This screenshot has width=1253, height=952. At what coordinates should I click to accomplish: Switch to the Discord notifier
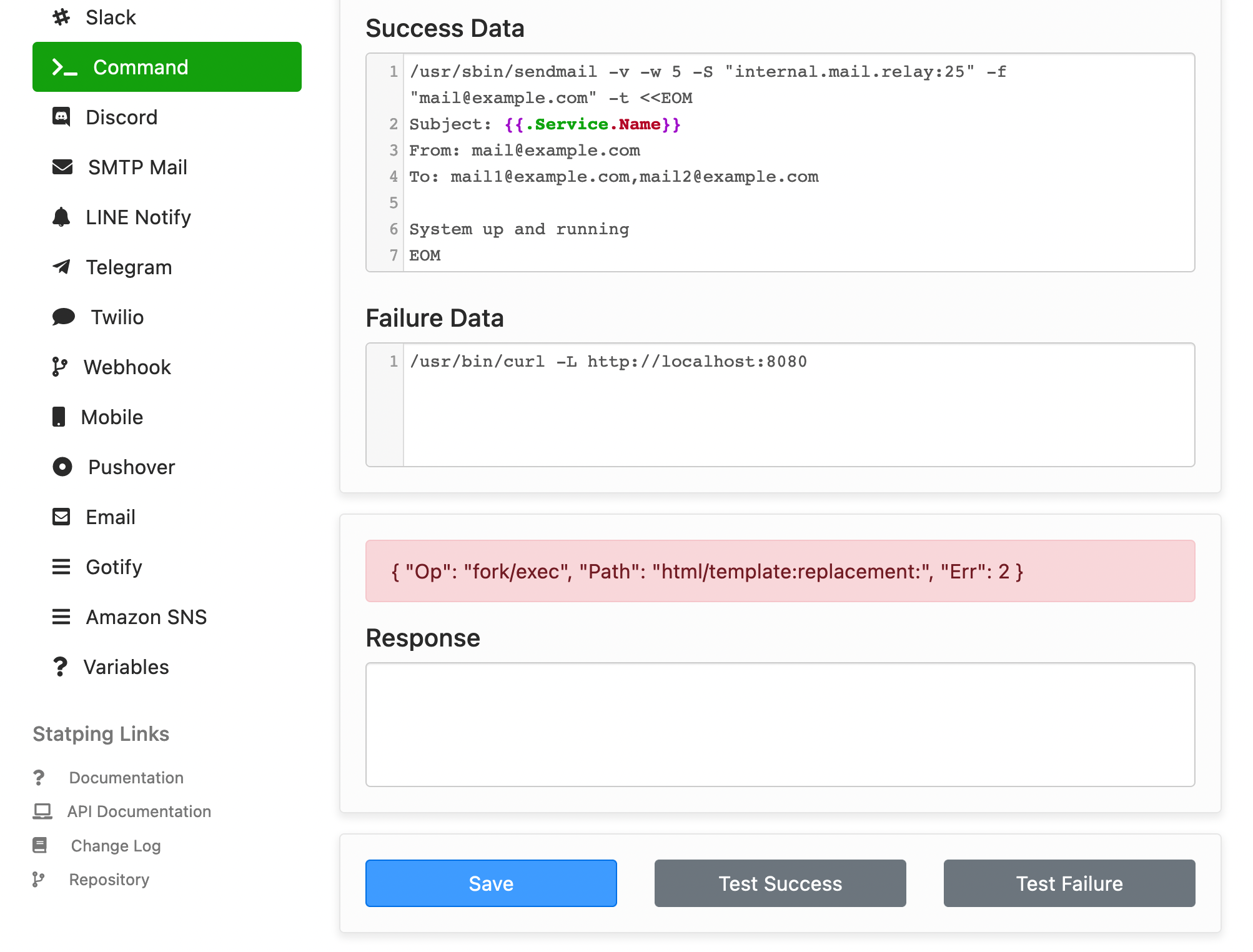click(x=167, y=117)
